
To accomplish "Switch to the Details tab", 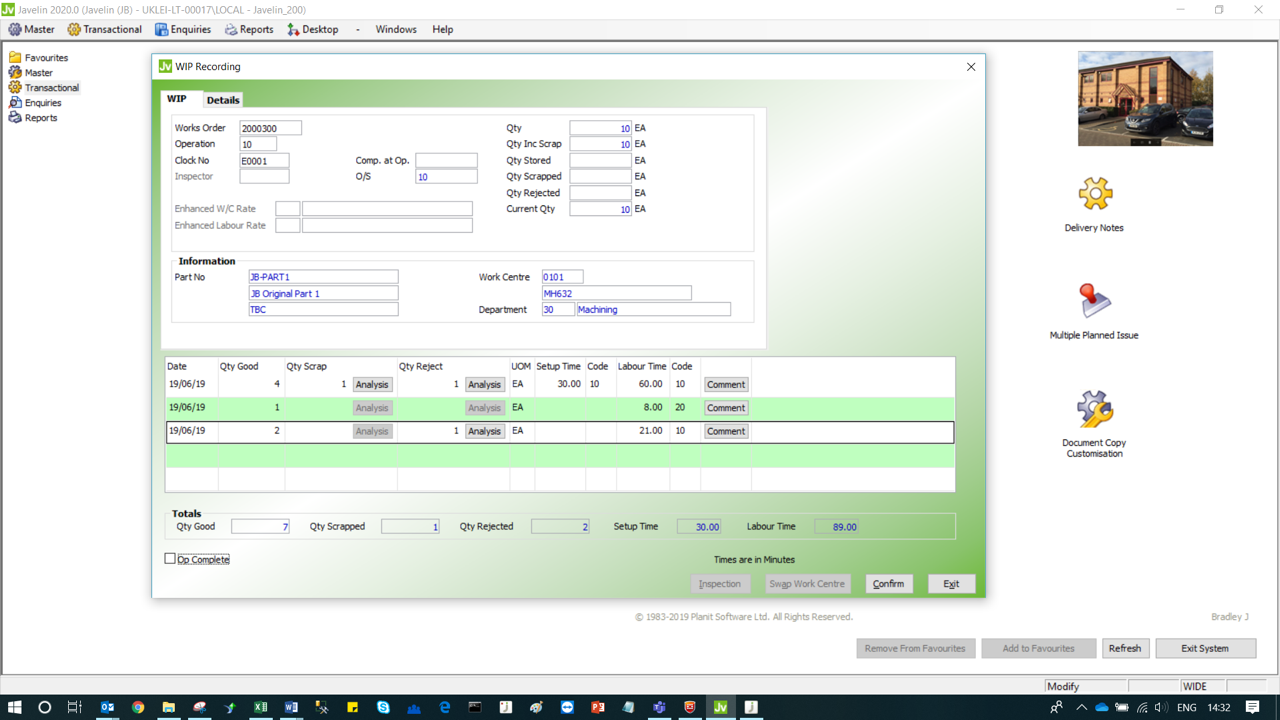I will (x=223, y=100).
